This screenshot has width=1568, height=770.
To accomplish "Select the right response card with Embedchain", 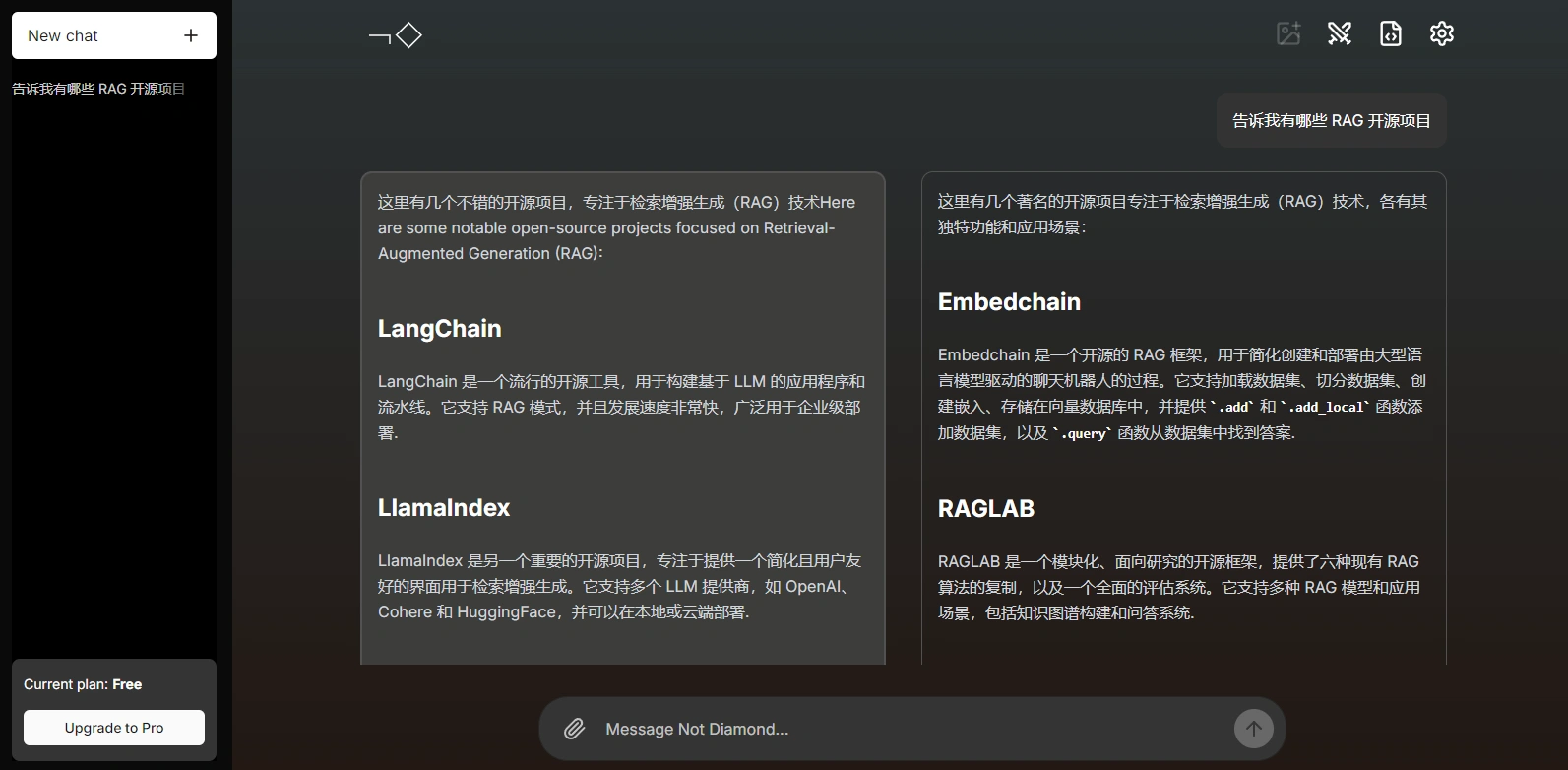I will pos(1184,418).
